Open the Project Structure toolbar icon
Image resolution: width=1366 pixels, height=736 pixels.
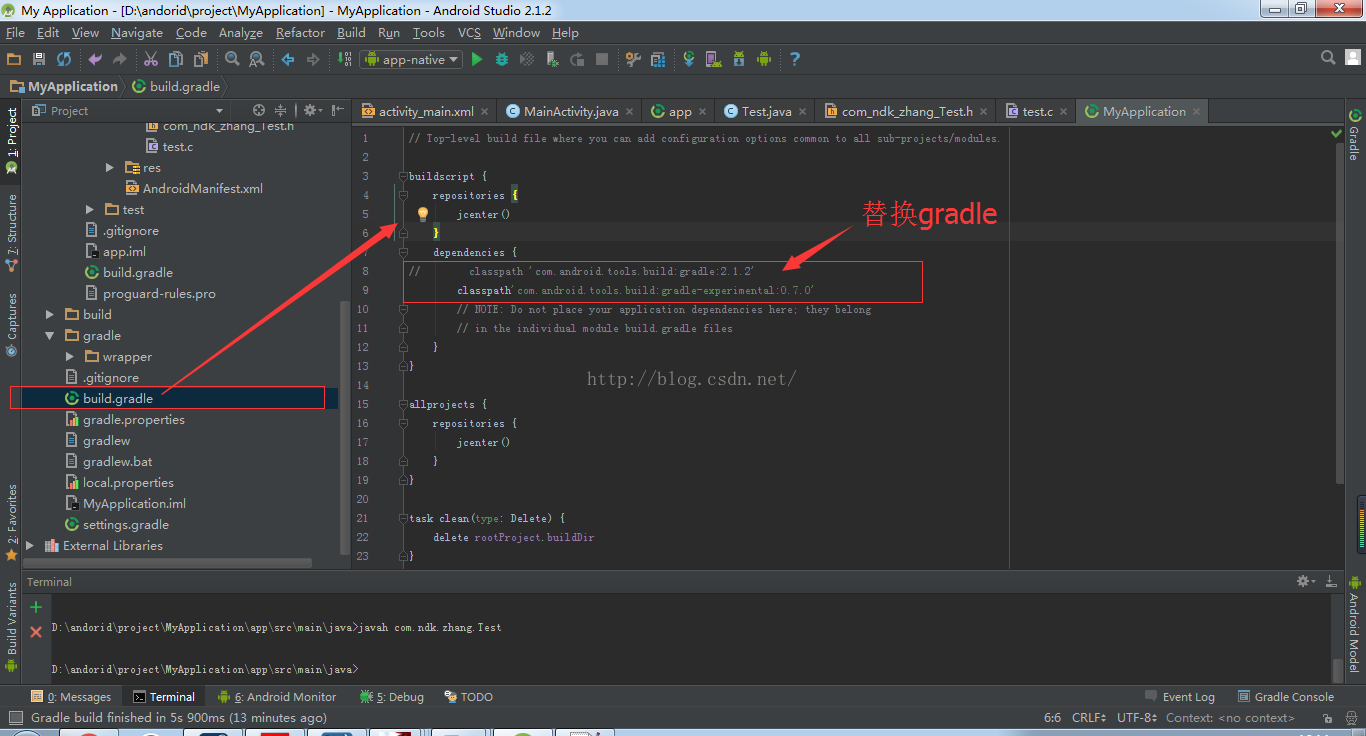click(658, 60)
